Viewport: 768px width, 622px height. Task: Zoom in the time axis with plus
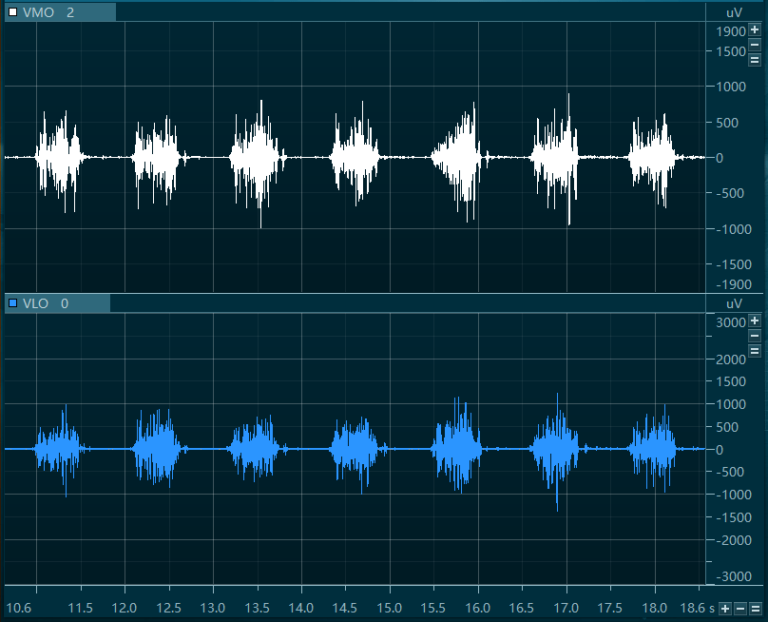(725, 609)
